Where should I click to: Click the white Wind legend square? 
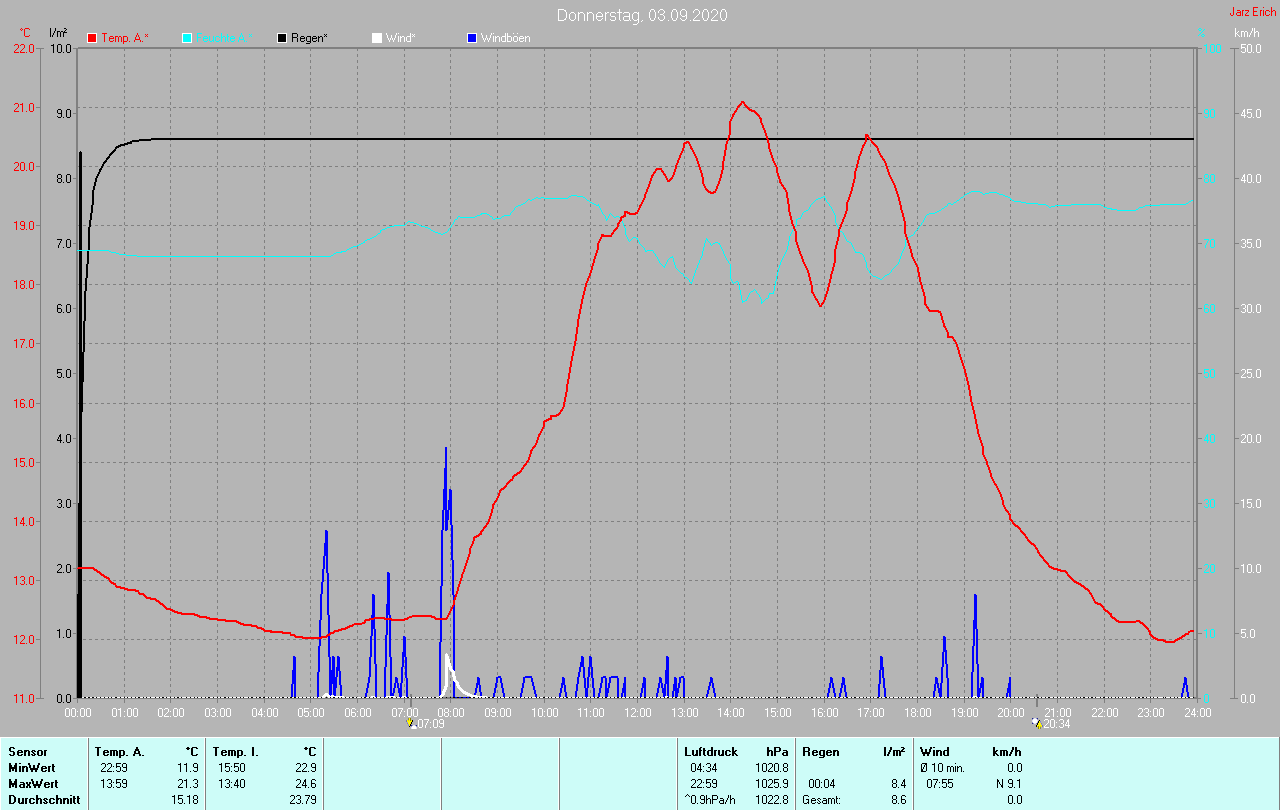pos(376,38)
